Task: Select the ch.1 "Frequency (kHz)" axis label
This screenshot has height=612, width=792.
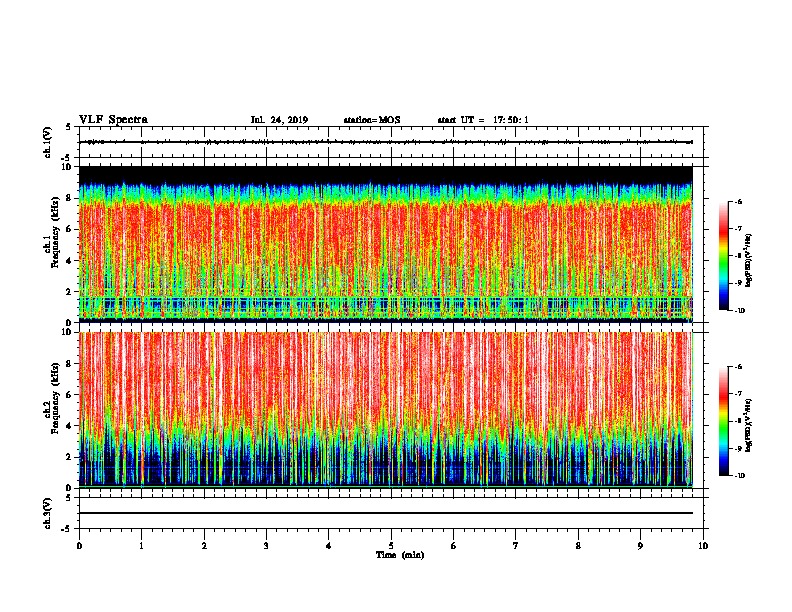Action: click(55, 232)
